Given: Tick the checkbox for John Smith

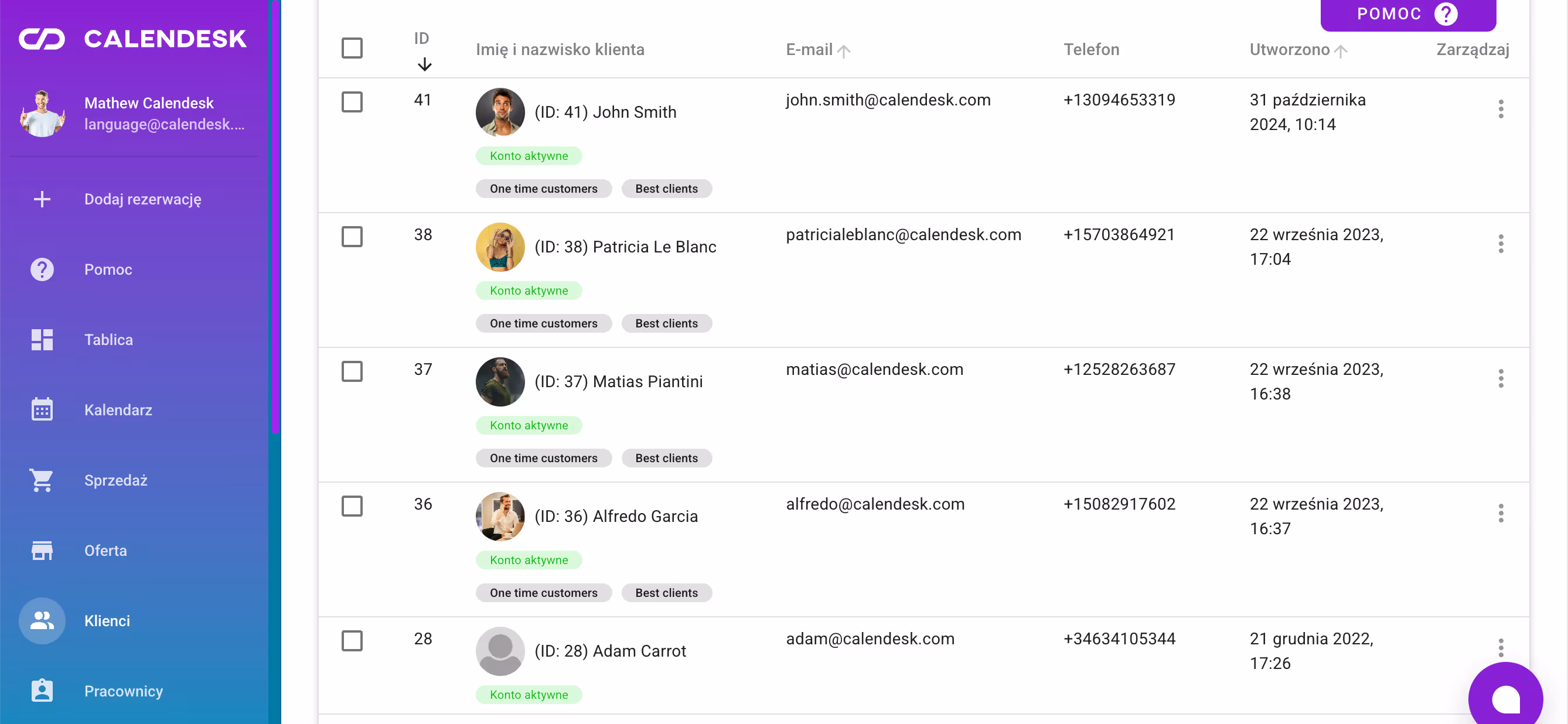Looking at the screenshot, I should point(352,101).
